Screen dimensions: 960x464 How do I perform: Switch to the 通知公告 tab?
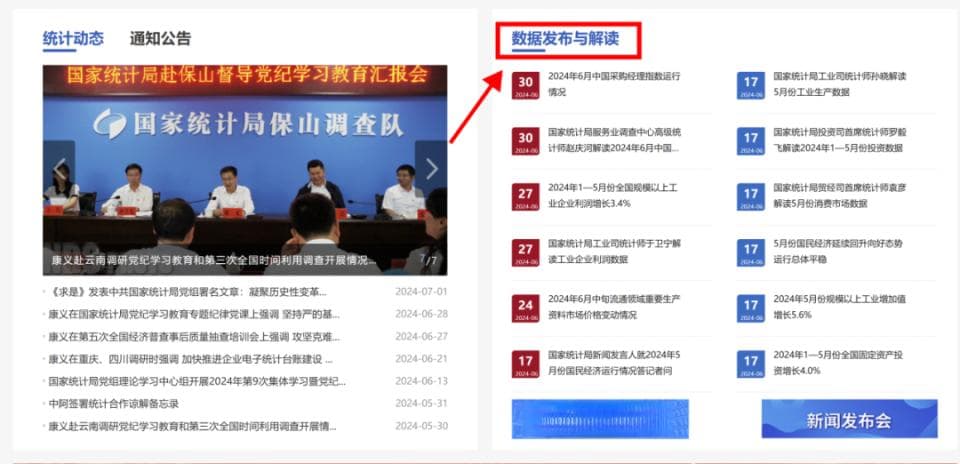160,39
